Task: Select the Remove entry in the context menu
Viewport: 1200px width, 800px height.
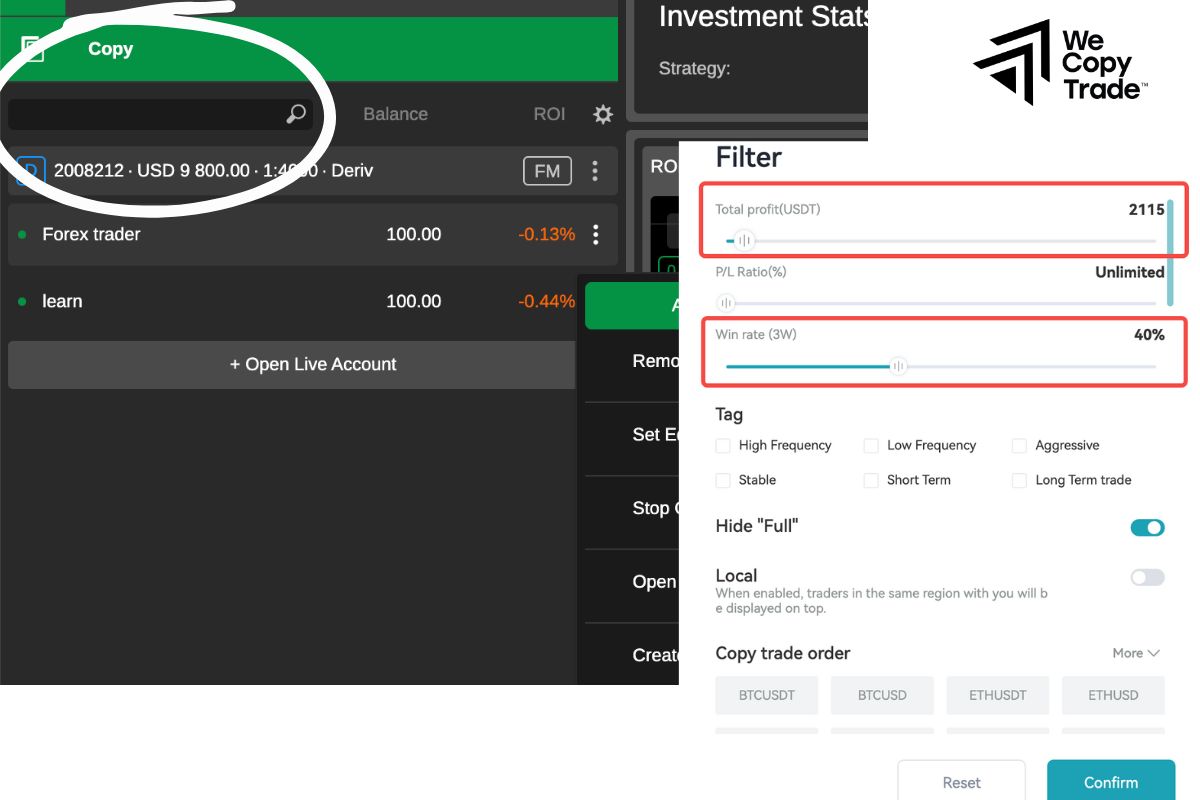Action: click(x=660, y=361)
